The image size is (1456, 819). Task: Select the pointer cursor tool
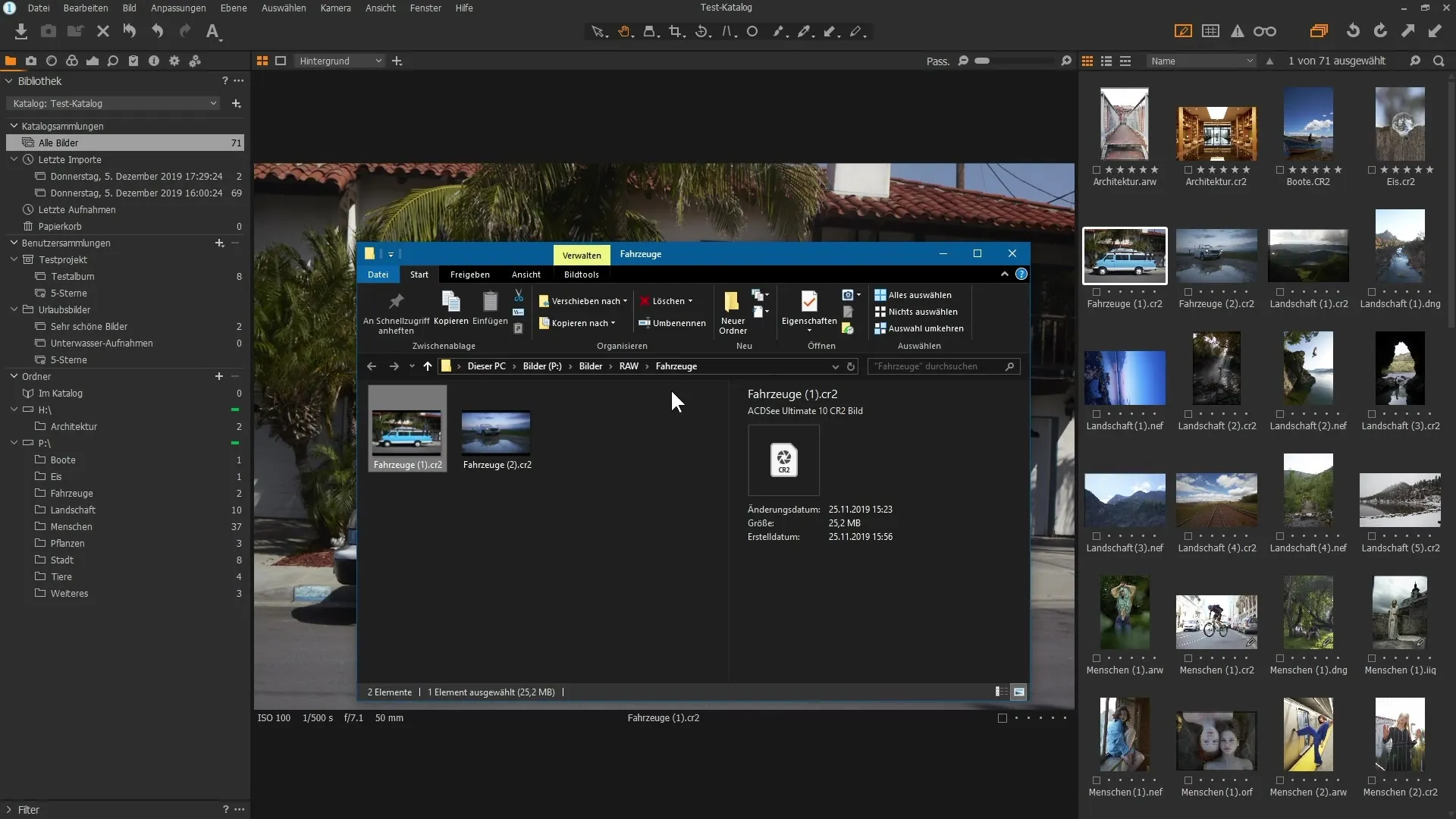click(x=599, y=31)
